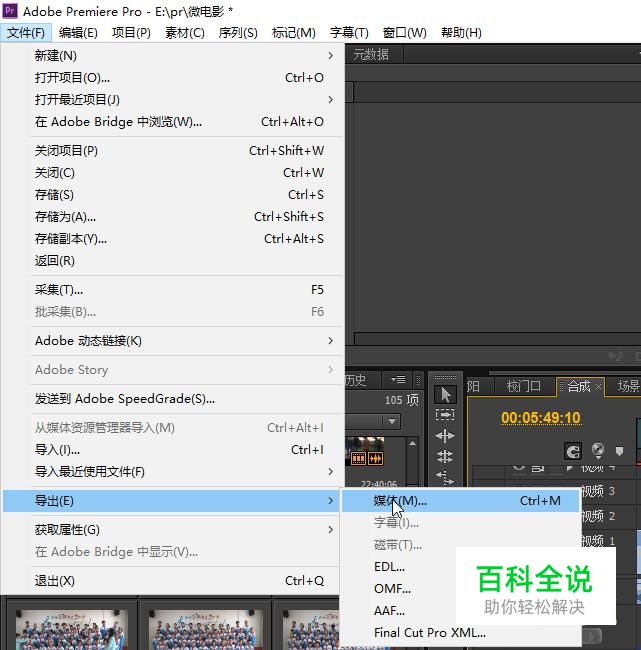Open the 素材(C) menu
Screen dimensions: 641x650
pyautogui.click(x=185, y=32)
